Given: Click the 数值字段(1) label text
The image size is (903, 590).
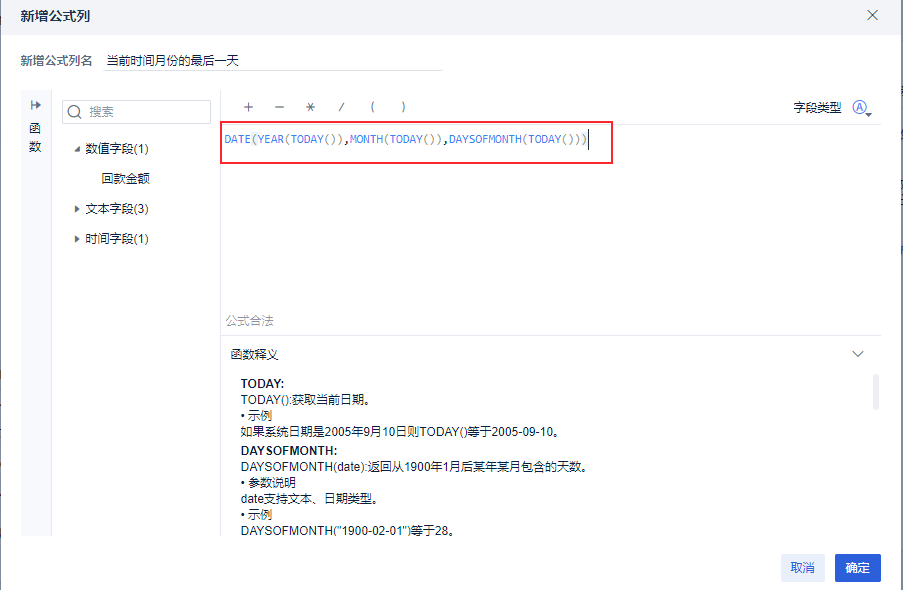Looking at the screenshot, I should pos(117,149).
